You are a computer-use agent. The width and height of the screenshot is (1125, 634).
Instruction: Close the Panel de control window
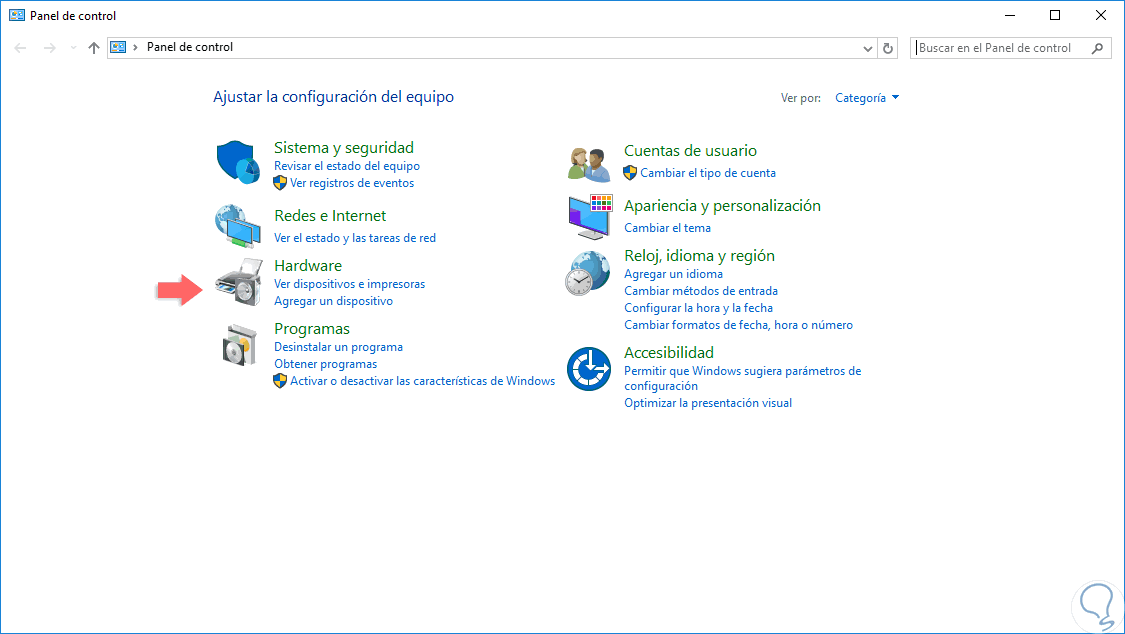[x=1101, y=15]
